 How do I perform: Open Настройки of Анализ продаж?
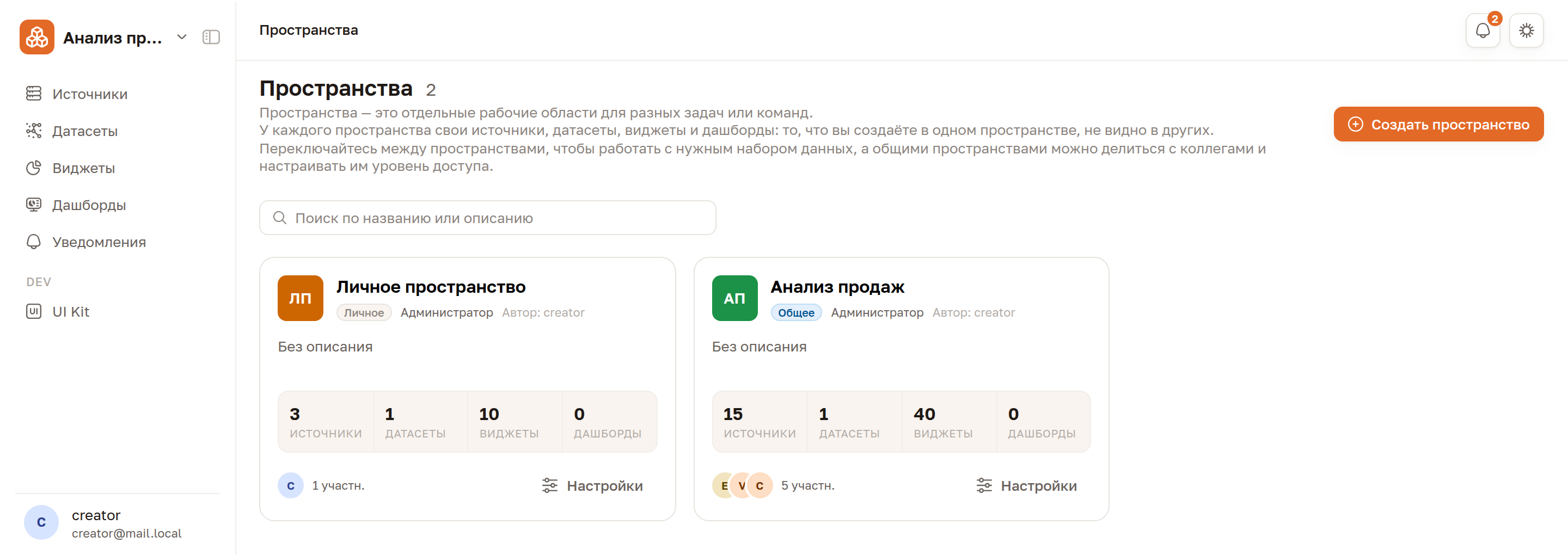[1026, 485]
